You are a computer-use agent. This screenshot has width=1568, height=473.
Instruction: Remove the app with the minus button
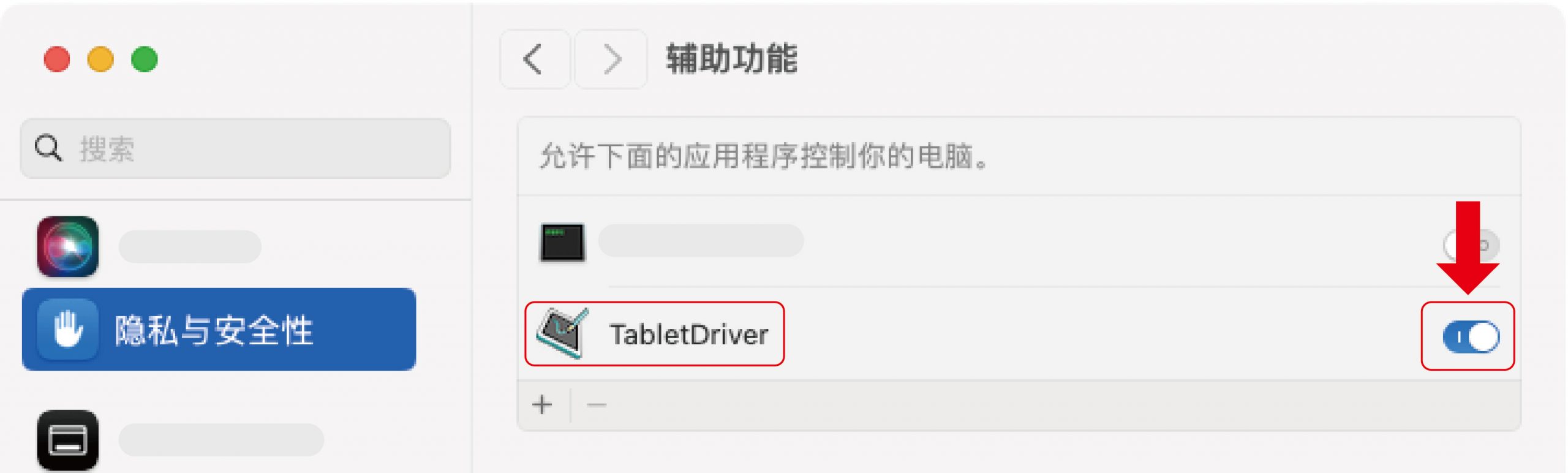[x=596, y=404]
